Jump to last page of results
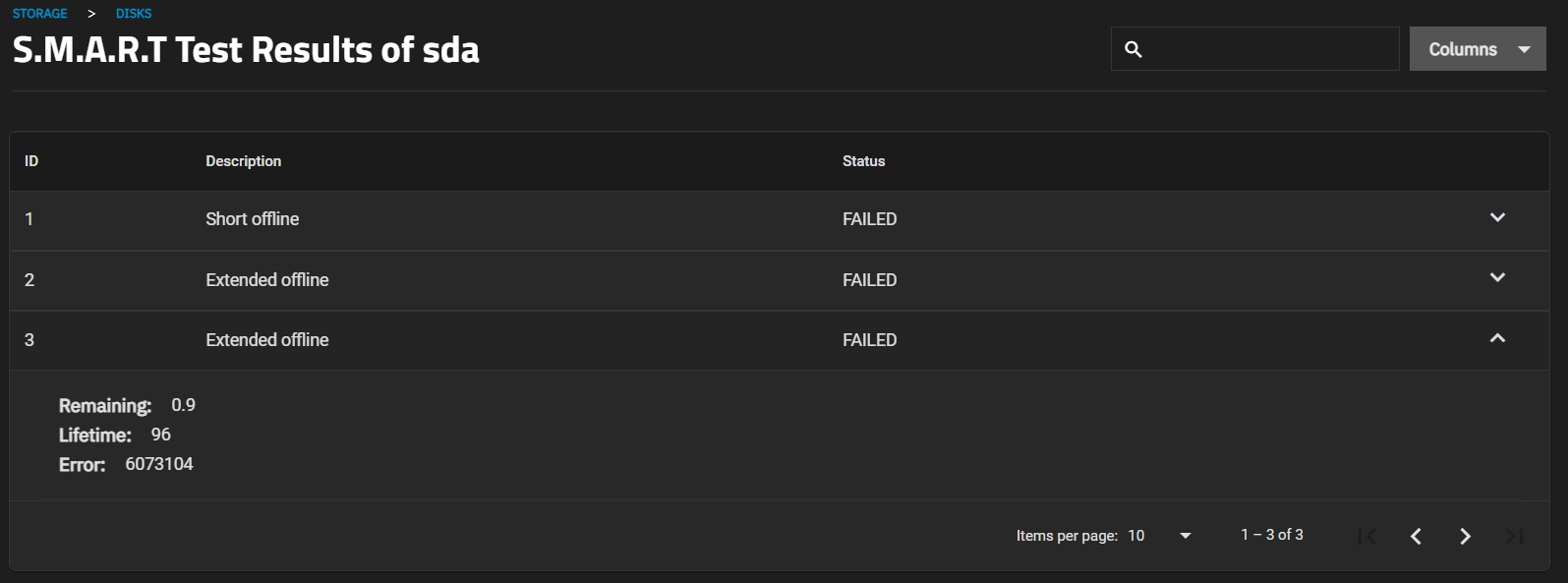The width and height of the screenshot is (1568, 583). click(1514, 536)
